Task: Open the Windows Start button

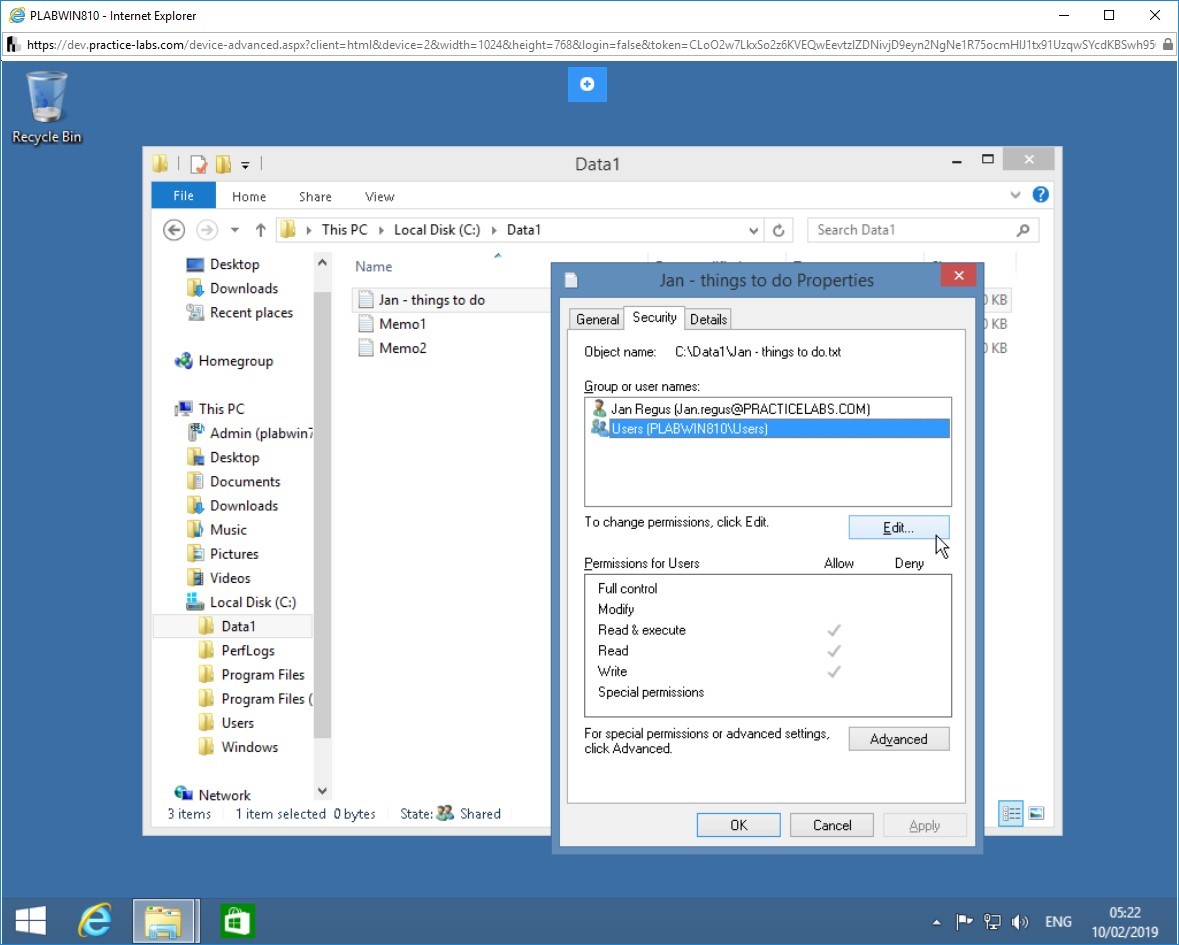Action: pos(31,921)
